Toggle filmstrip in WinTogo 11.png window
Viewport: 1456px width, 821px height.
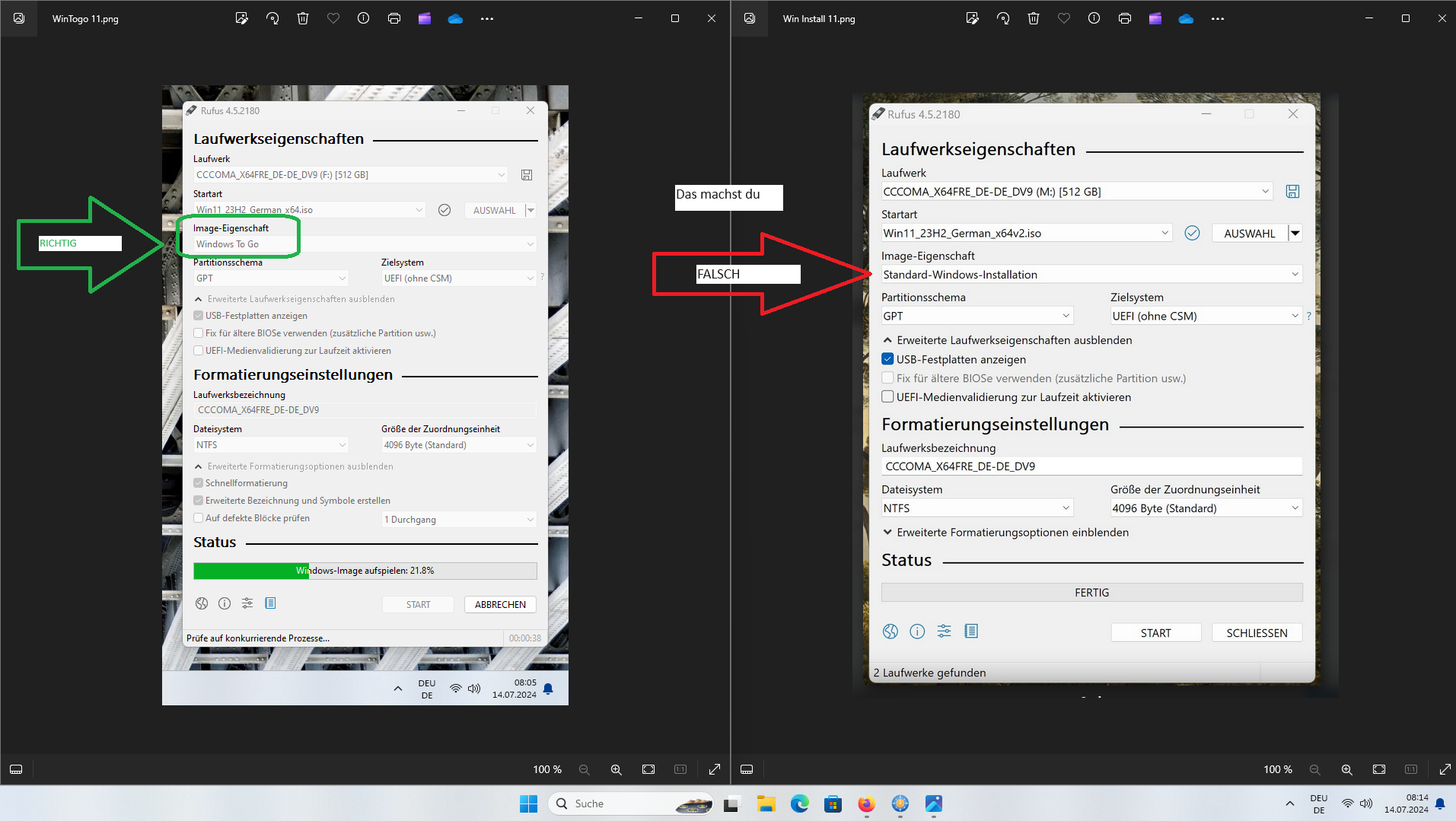[x=16, y=769]
